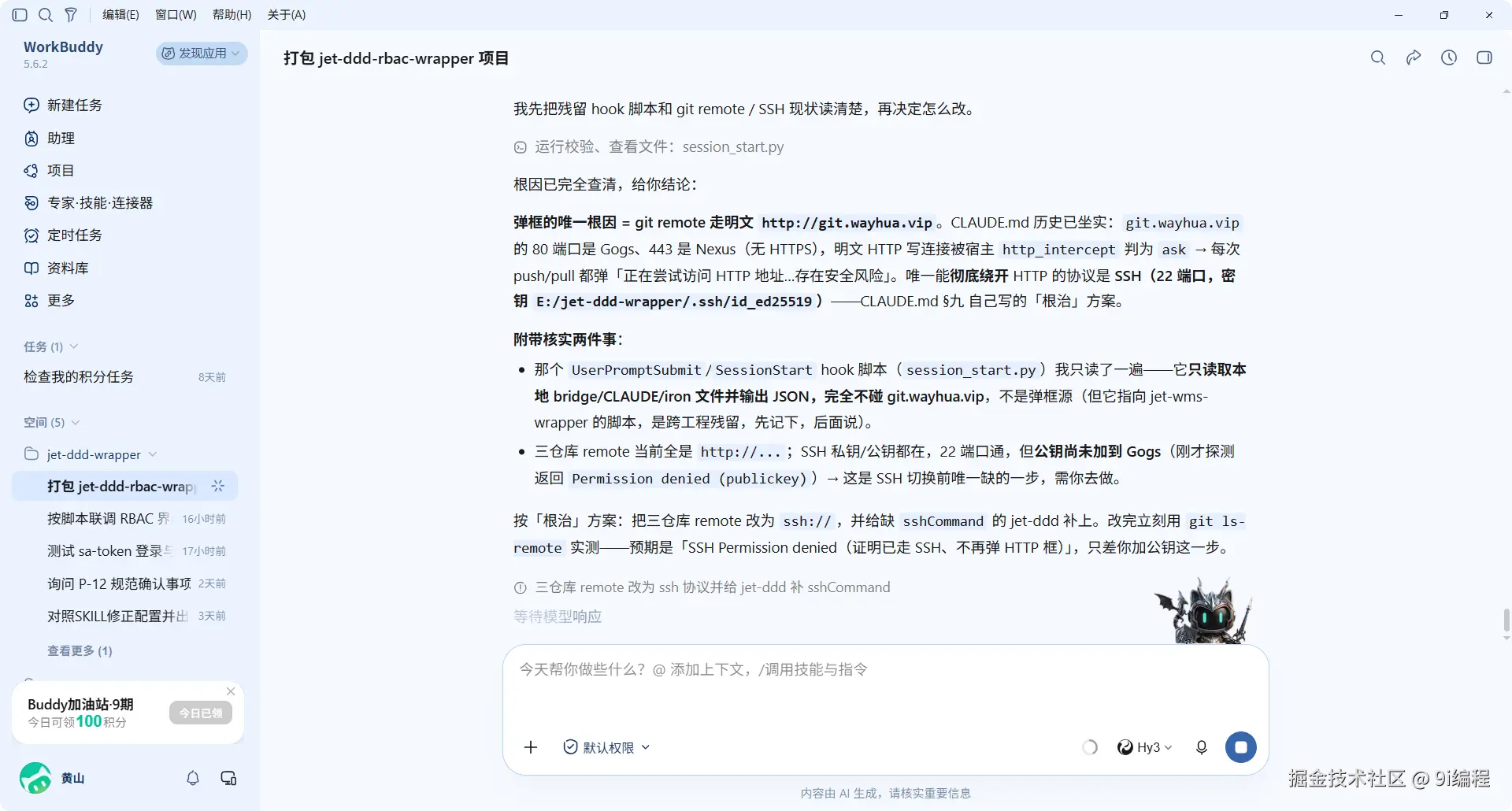Share the conversation with arrow icon
The height and width of the screenshot is (811, 1512).
(x=1414, y=57)
